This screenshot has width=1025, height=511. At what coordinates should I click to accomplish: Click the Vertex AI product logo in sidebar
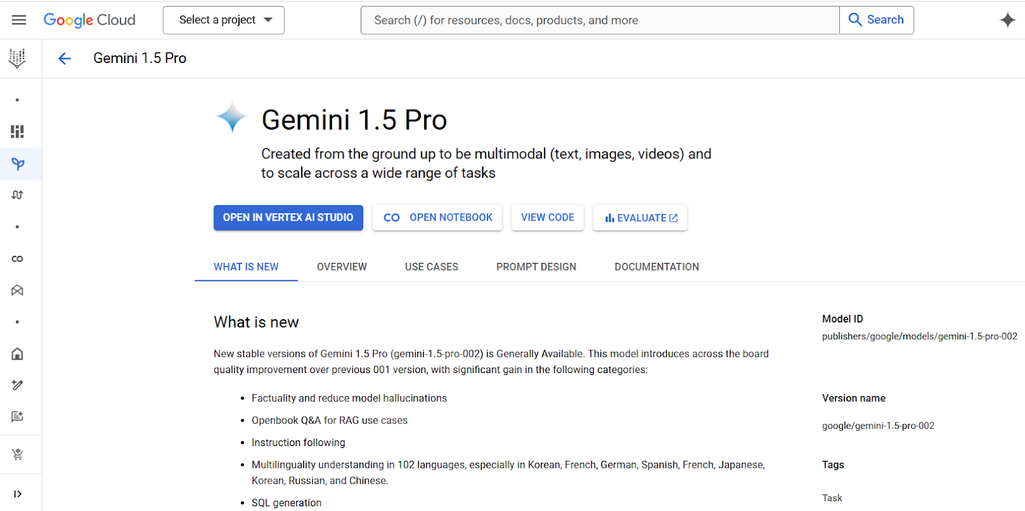pos(18,58)
